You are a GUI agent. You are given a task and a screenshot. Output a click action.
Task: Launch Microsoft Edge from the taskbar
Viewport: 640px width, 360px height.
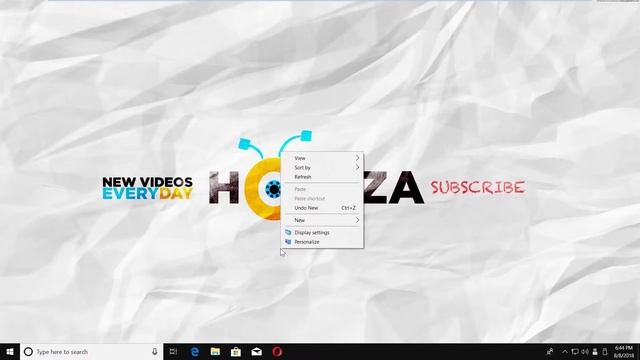point(195,351)
